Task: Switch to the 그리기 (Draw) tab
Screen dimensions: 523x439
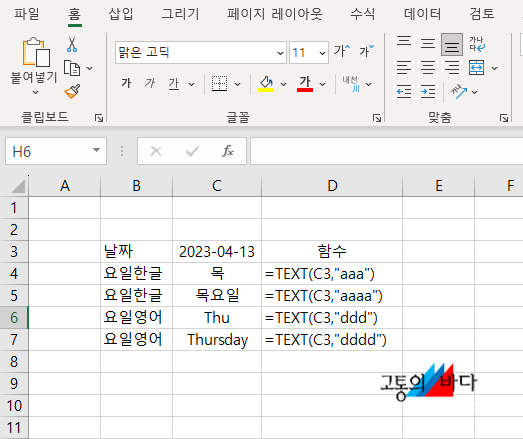Action: (x=180, y=14)
